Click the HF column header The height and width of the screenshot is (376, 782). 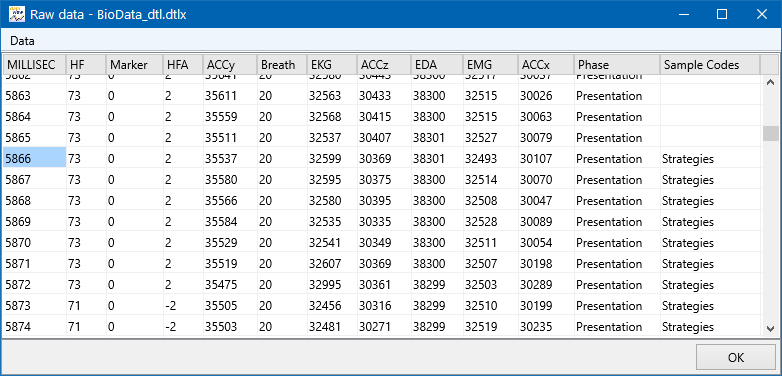pos(86,65)
